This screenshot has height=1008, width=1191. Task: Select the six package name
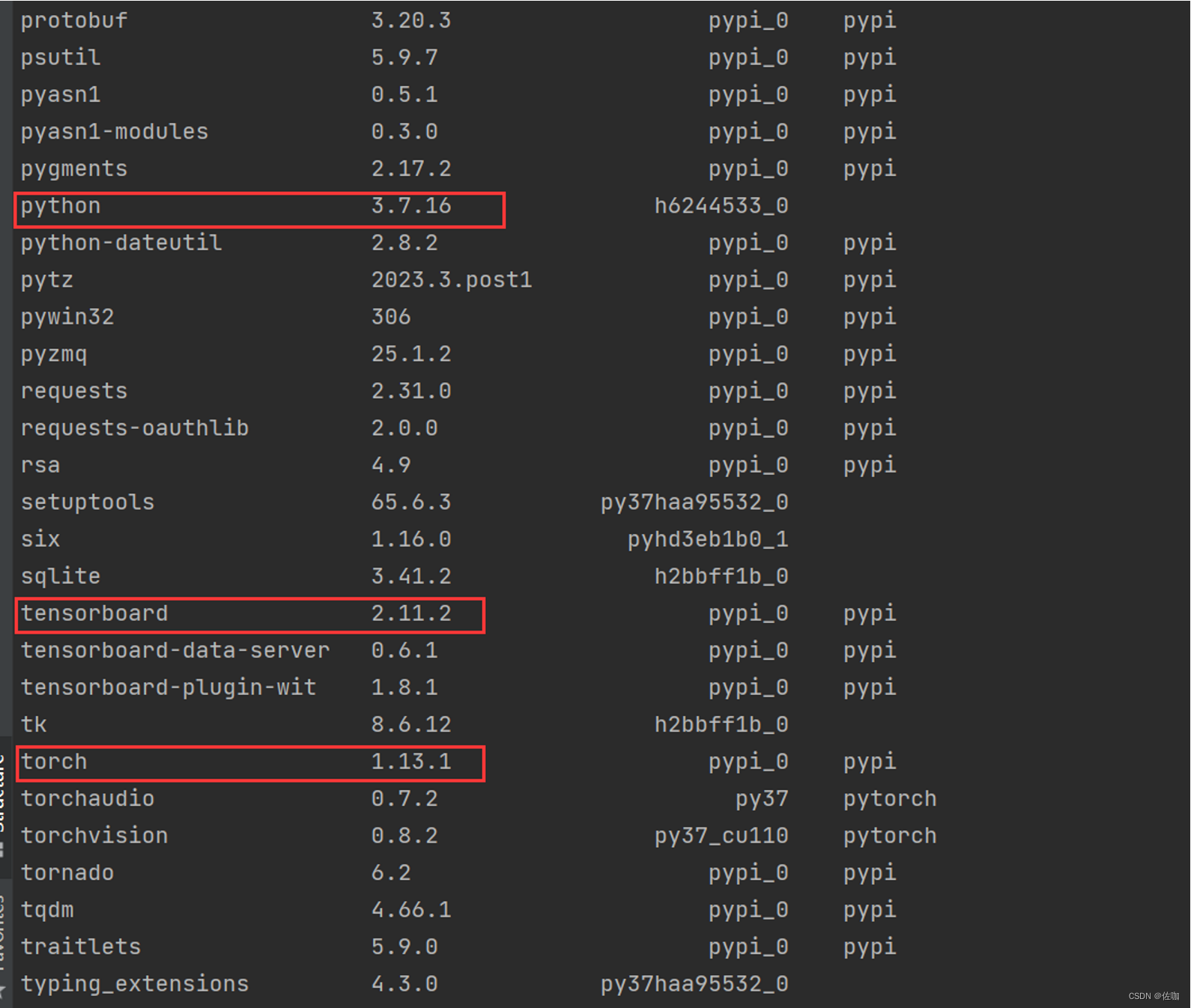(40, 540)
